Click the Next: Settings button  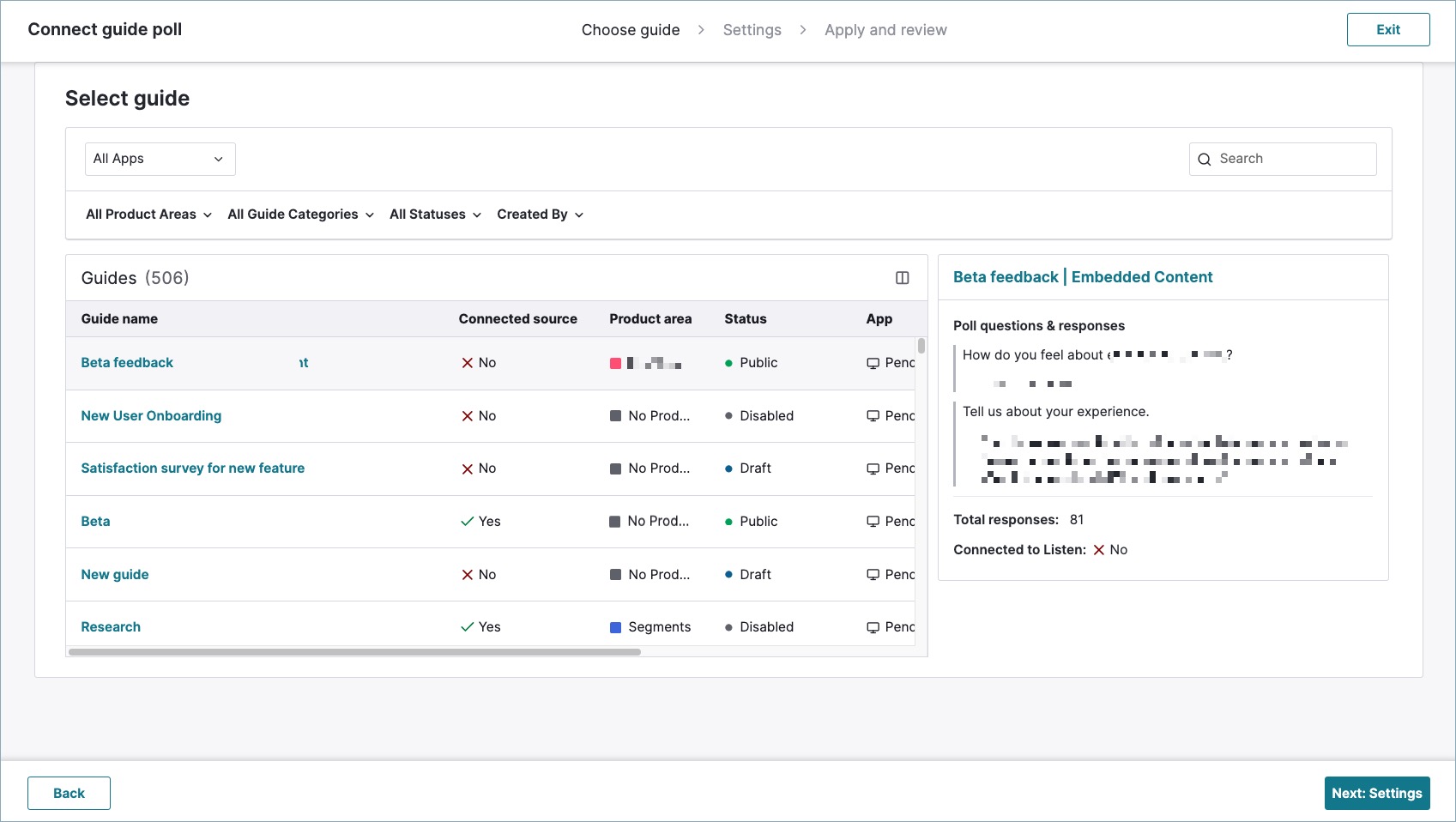1377,794
